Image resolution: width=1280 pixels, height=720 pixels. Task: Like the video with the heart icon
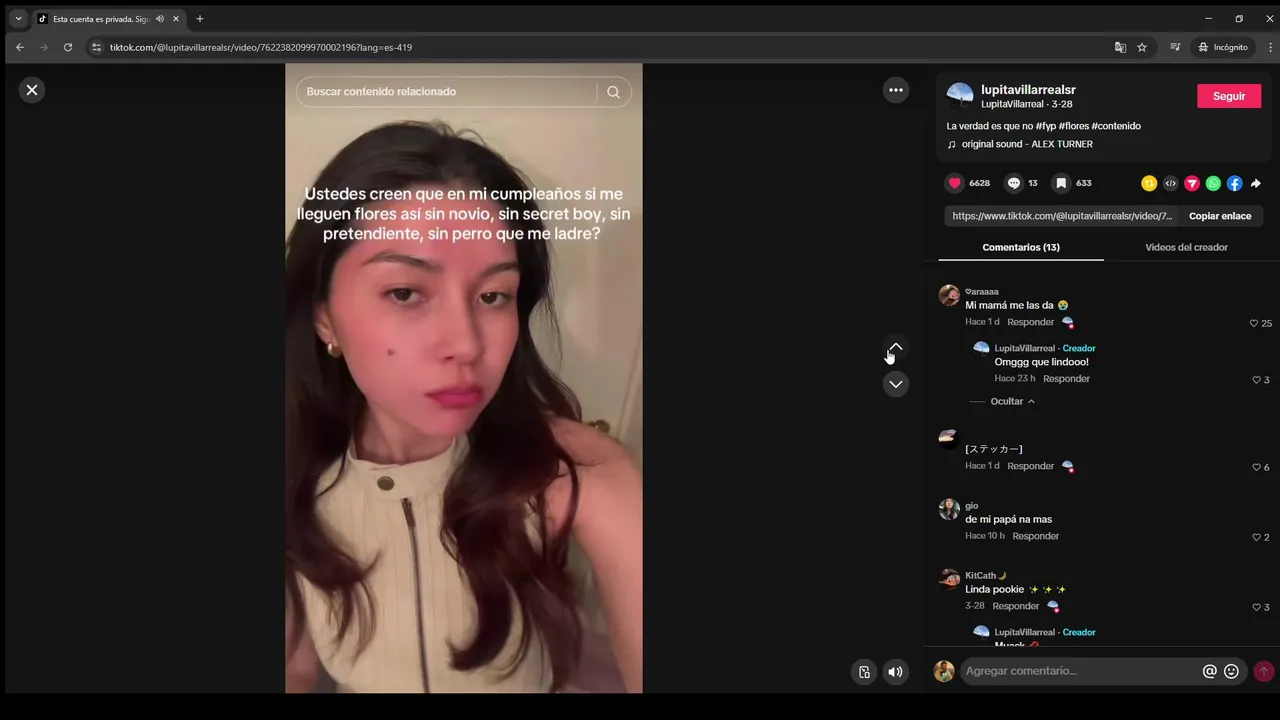tap(955, 183)
